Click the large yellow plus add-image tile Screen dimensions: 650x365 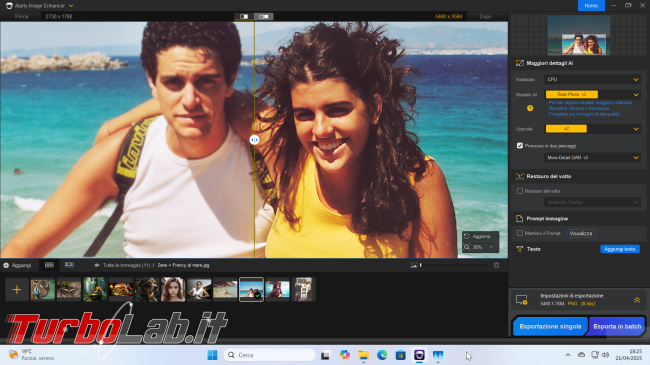(17, 289)
